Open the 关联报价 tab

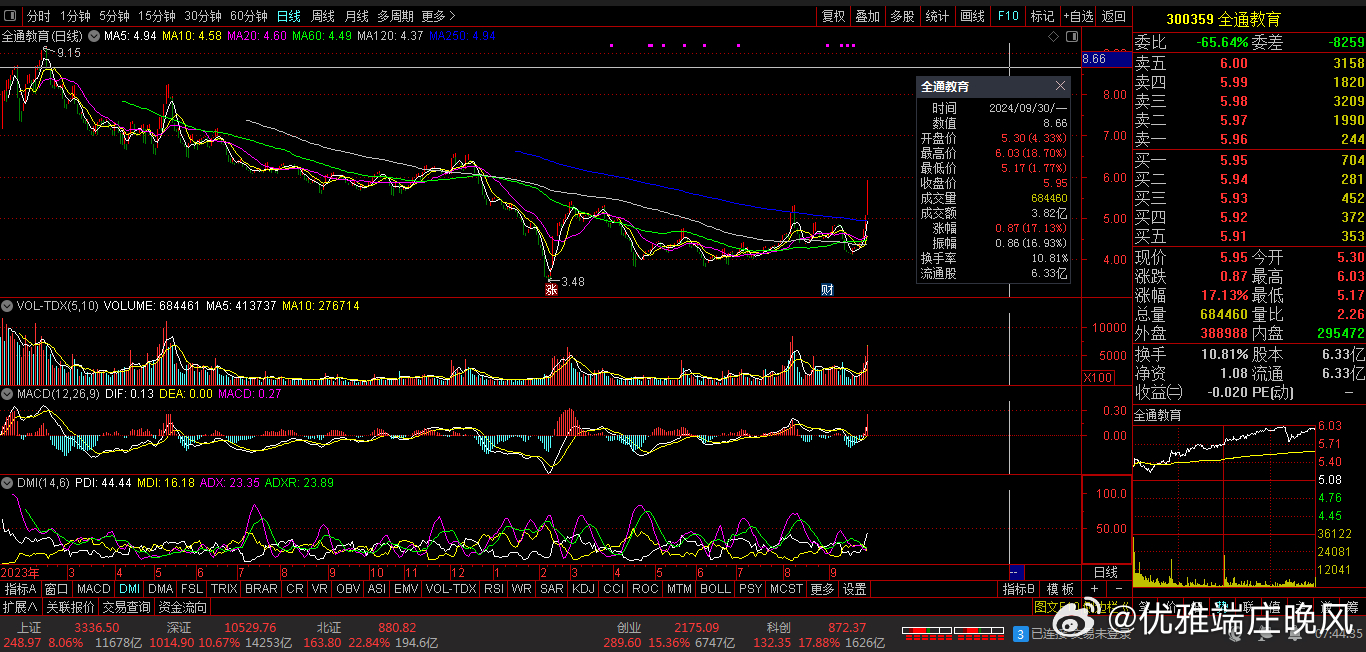71,607
